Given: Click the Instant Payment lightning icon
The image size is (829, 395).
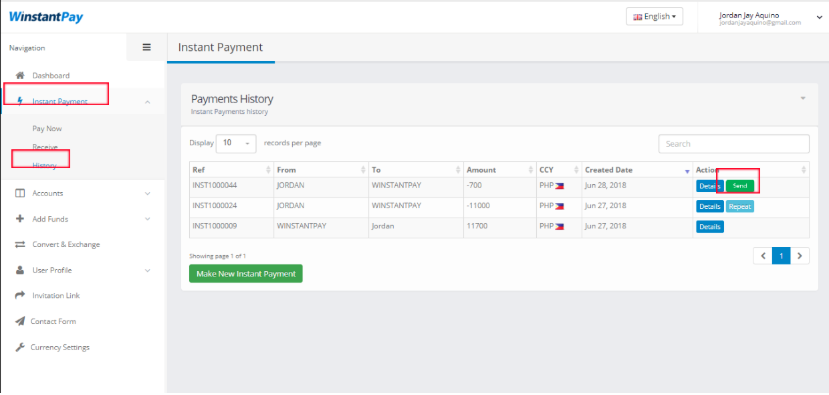Looking at the screenshot, I should (x=20, y=101).
